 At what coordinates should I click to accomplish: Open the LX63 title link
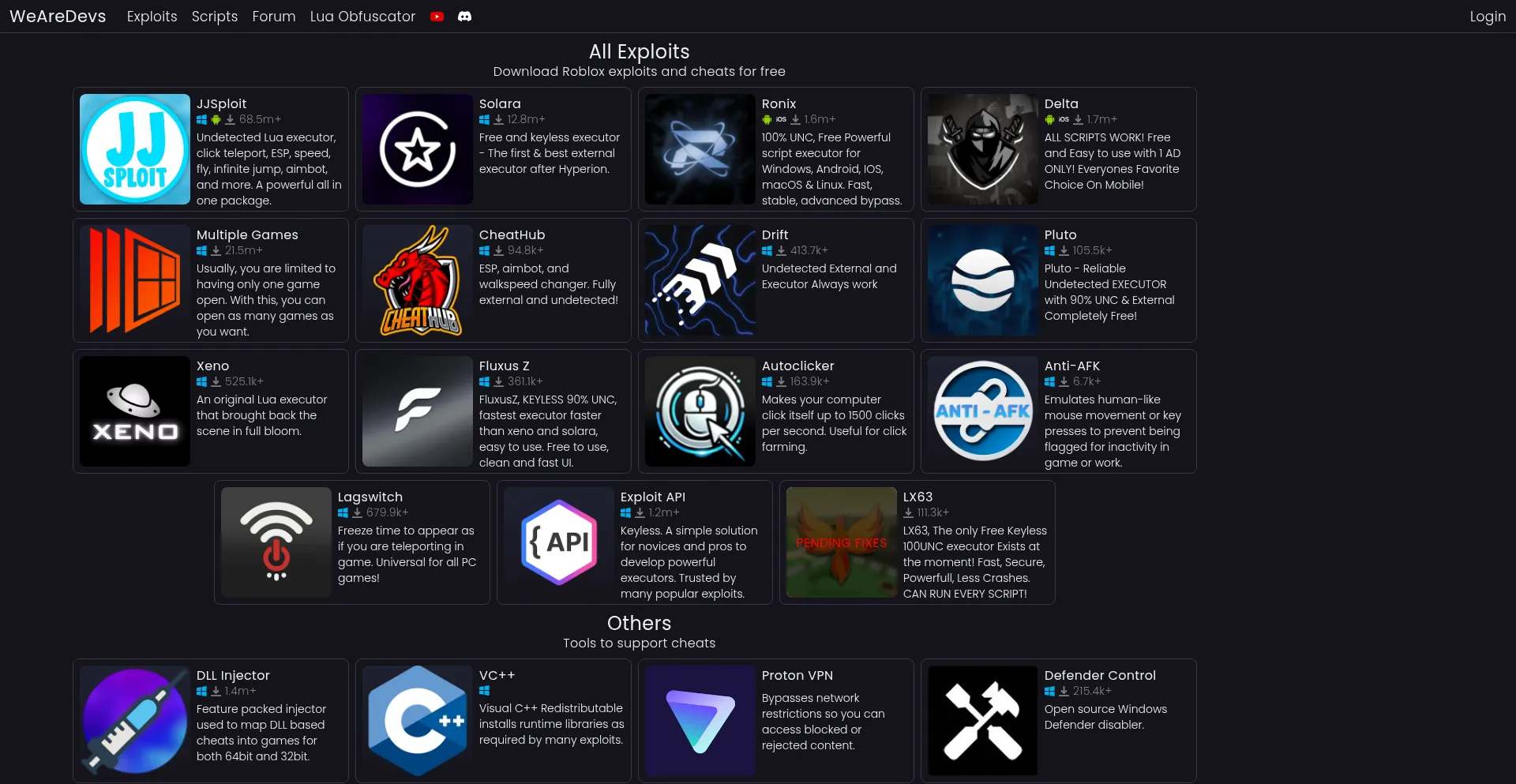[x=918, y=497]
